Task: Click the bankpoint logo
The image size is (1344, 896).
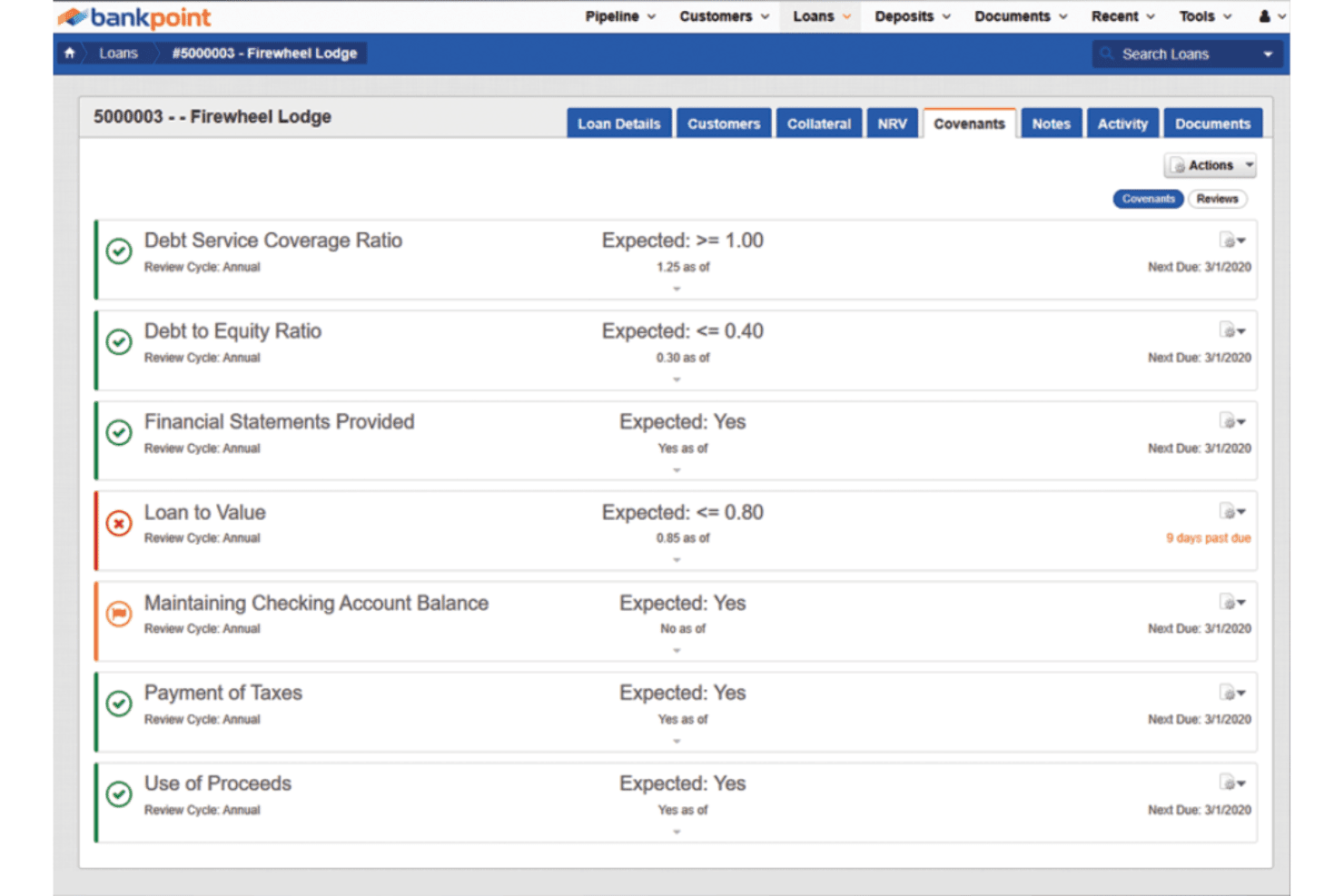Action: [133, 17]
